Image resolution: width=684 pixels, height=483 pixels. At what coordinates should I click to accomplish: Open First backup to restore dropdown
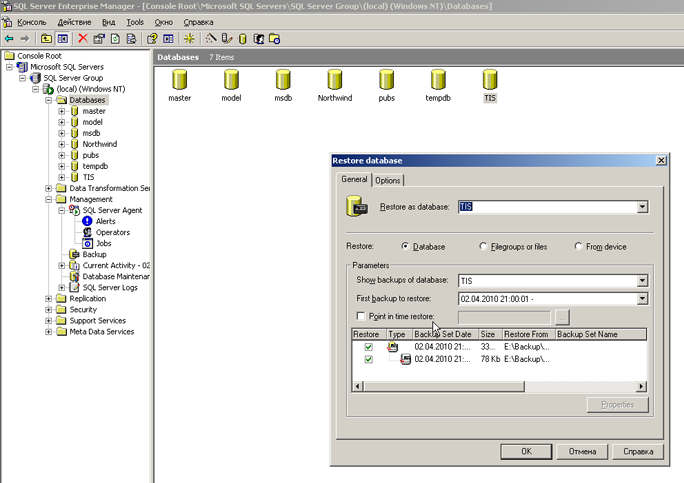[642, 299]
